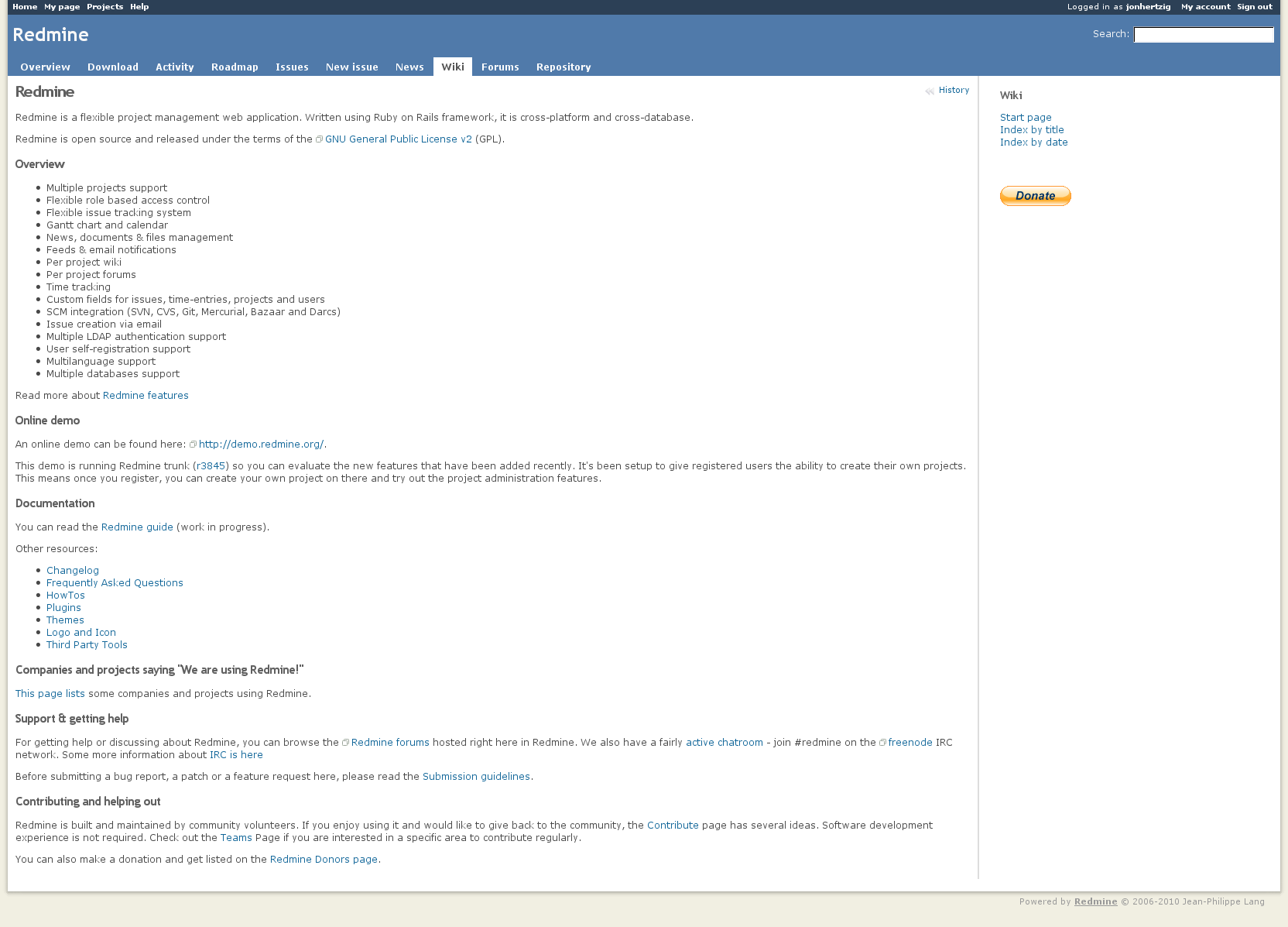Open the Redmine forums link

[390, 743]
